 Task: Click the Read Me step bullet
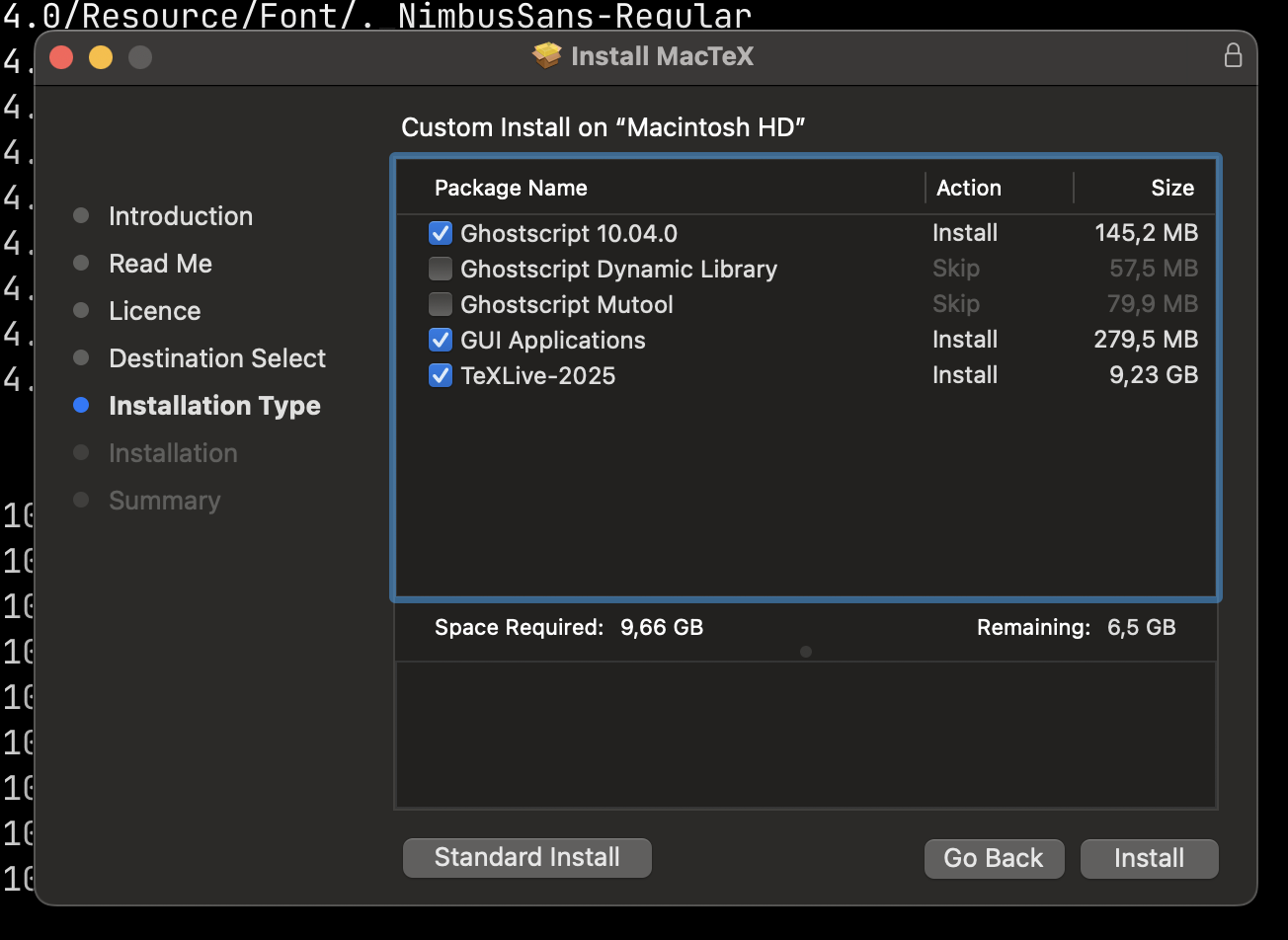[x=81, y=263]
